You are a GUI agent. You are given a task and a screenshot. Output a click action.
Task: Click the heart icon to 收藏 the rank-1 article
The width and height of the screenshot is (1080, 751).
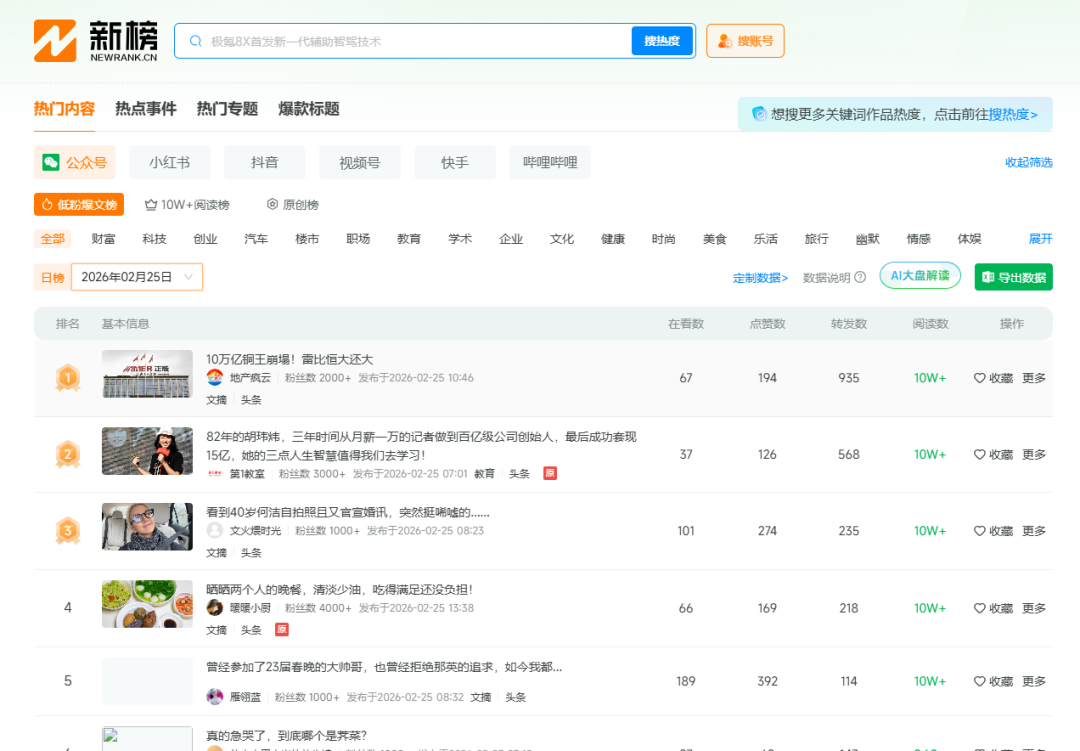point(978,378)
